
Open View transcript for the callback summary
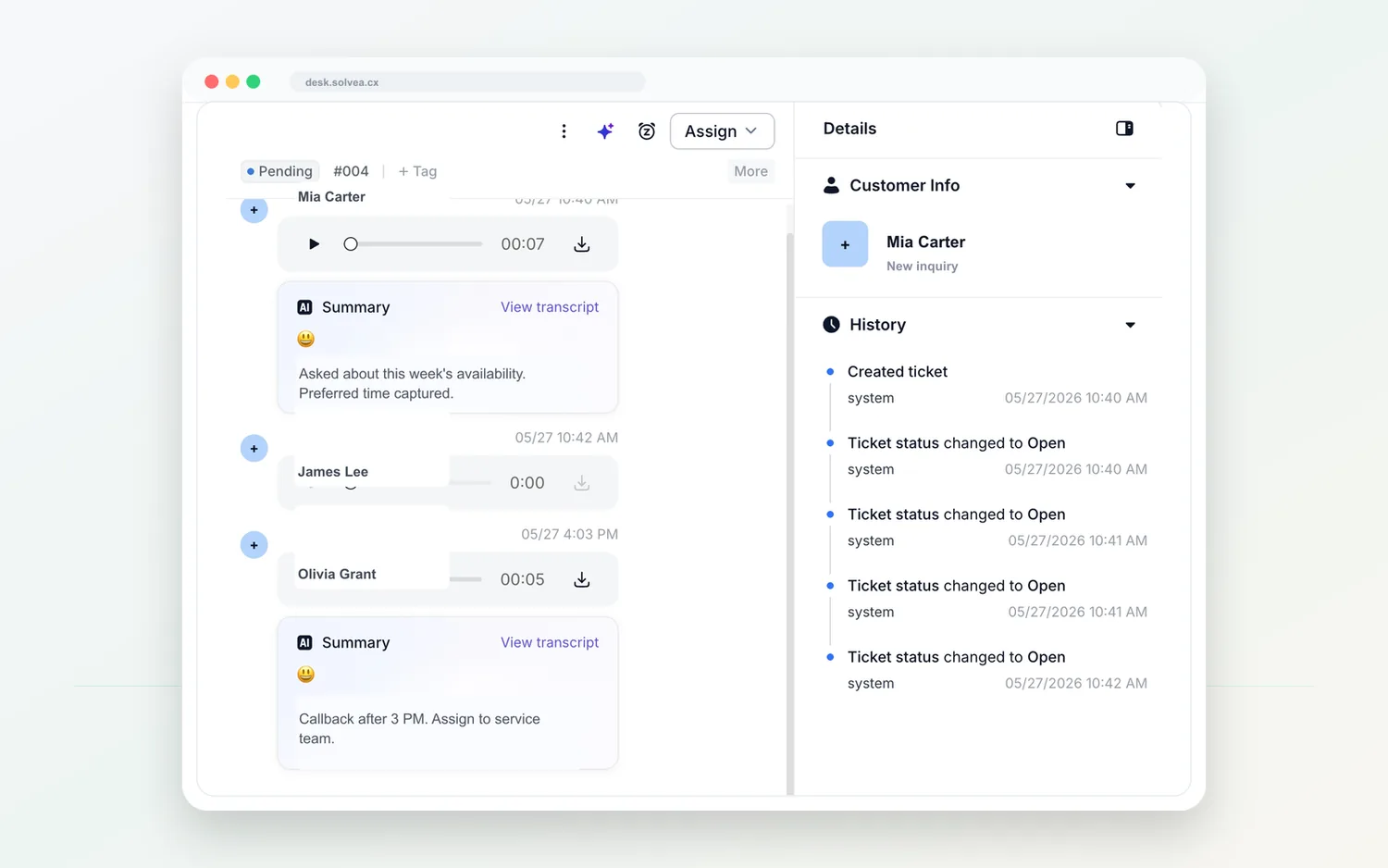tap(550, 642)
